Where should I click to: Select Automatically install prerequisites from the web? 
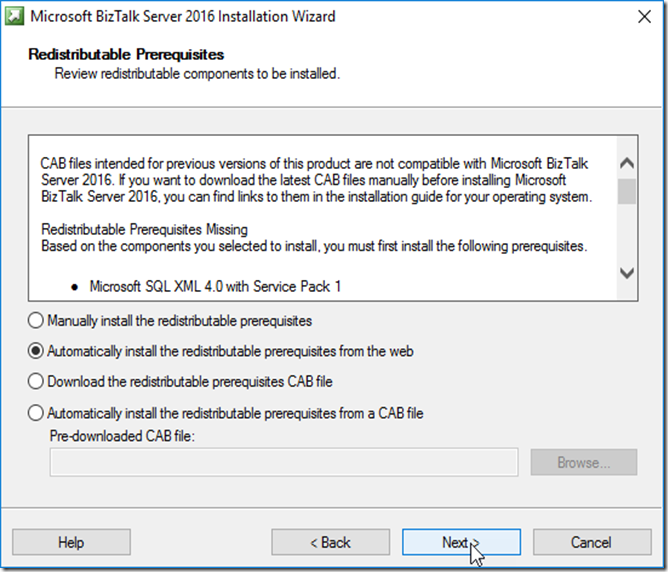click(220, 351)
